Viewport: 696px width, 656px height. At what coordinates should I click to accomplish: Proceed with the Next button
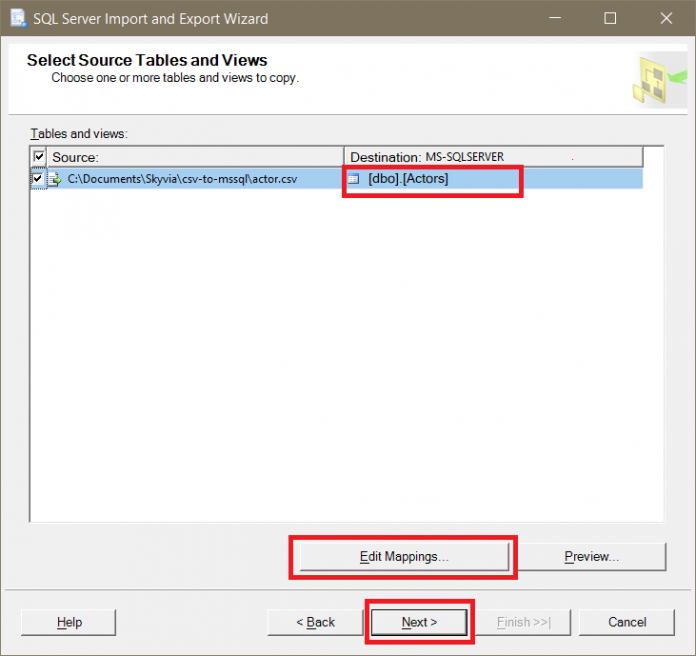tap(419, 622)
